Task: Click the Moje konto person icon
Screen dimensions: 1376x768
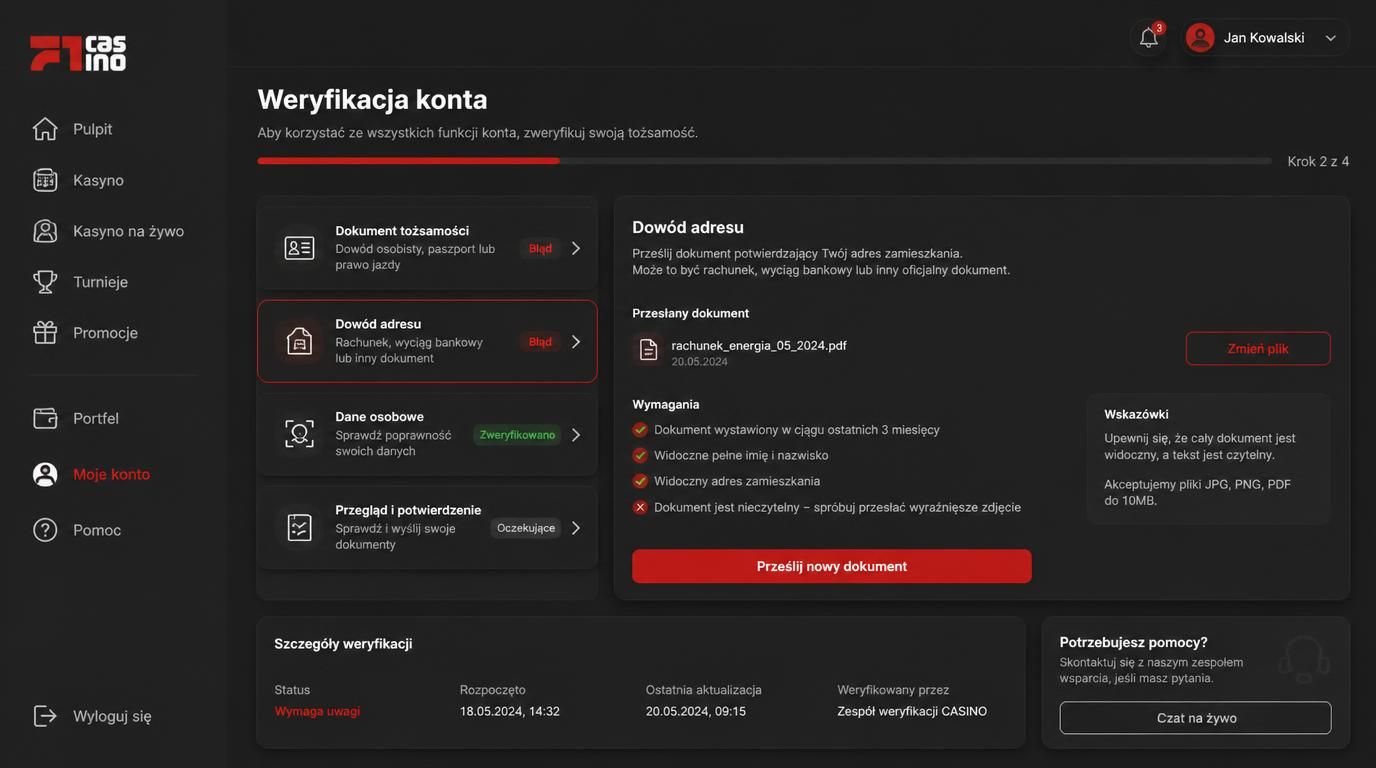Action: 45,474
